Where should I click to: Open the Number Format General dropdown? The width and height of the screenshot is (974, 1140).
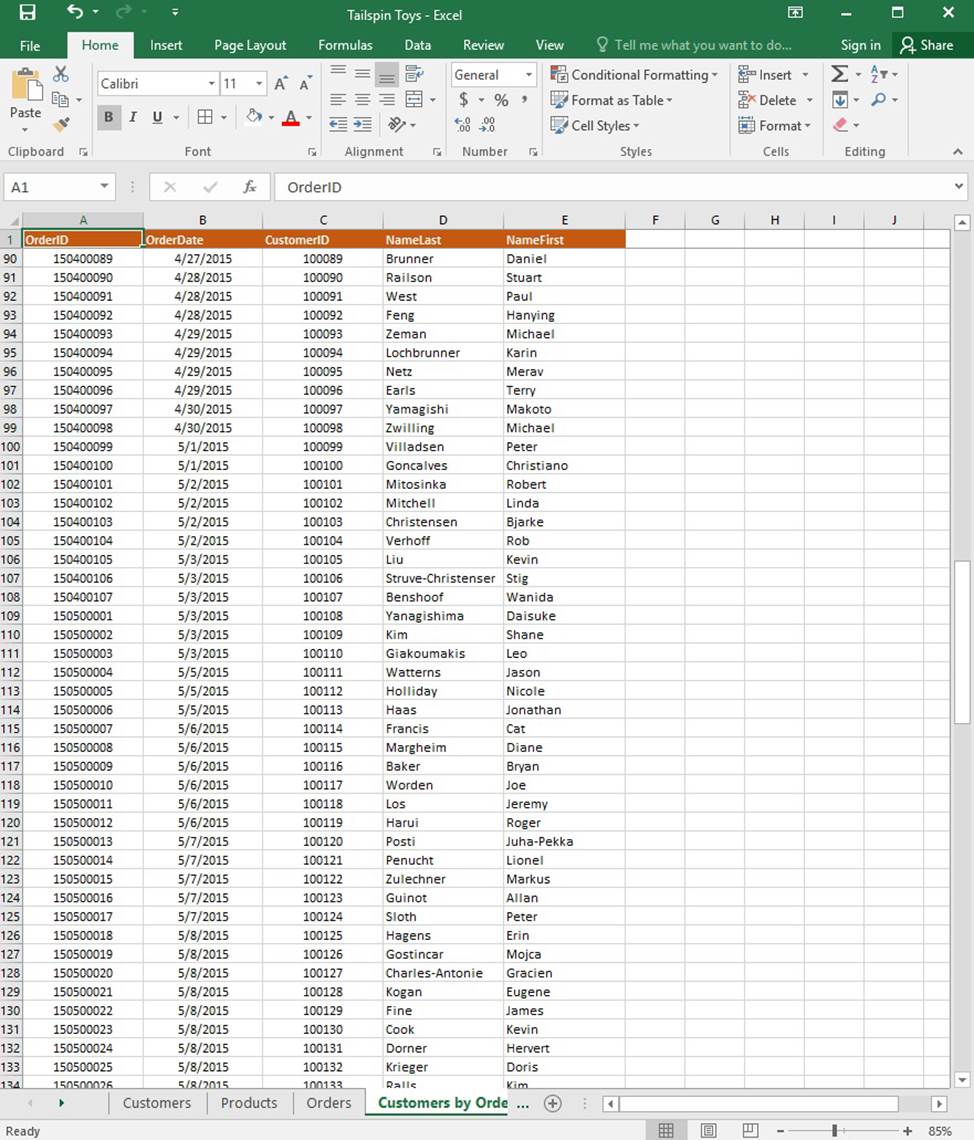(527, 75)
